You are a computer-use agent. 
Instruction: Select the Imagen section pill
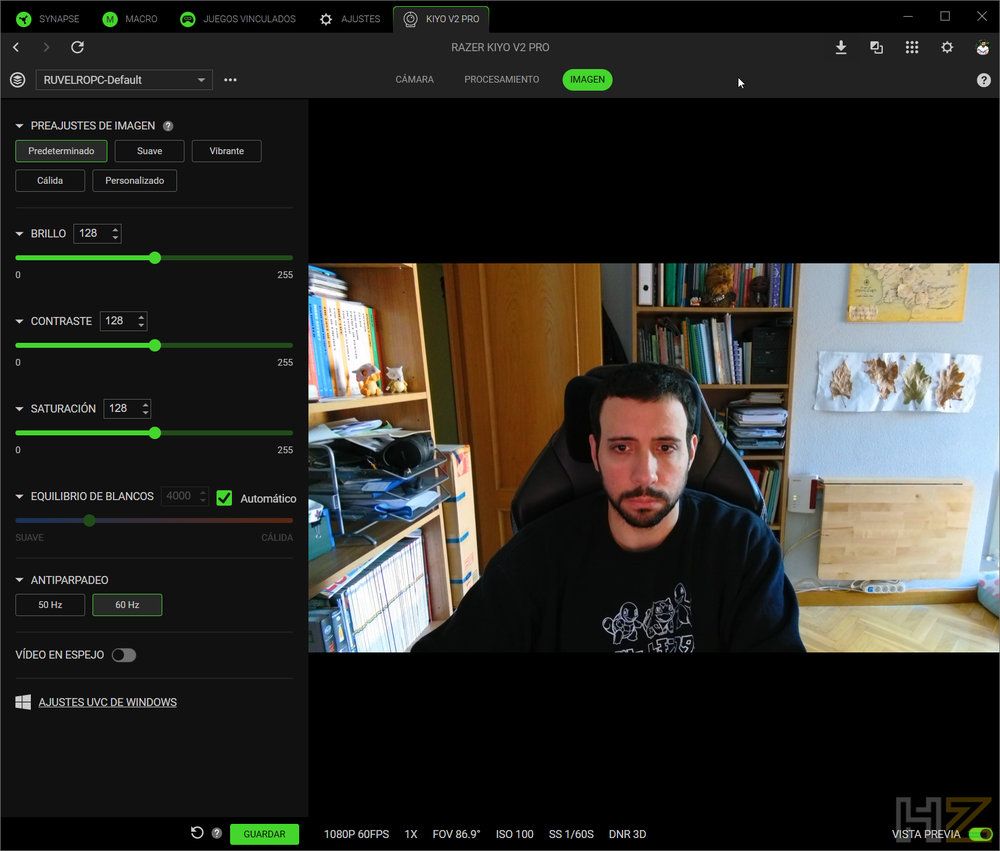coord(587,80)
